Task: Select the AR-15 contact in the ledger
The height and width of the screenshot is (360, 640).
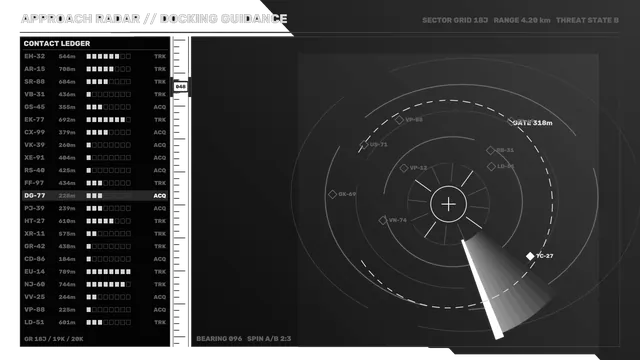Action: click(x=95, y=69)
